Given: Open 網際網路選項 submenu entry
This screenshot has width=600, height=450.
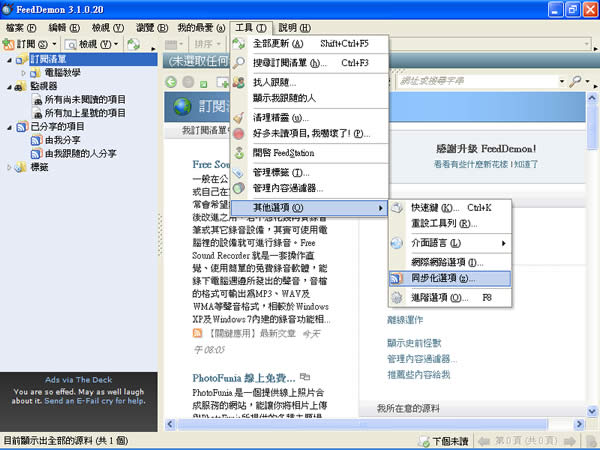Looking at the screenshot, I should pyautogui.click(x=450, y=262).
